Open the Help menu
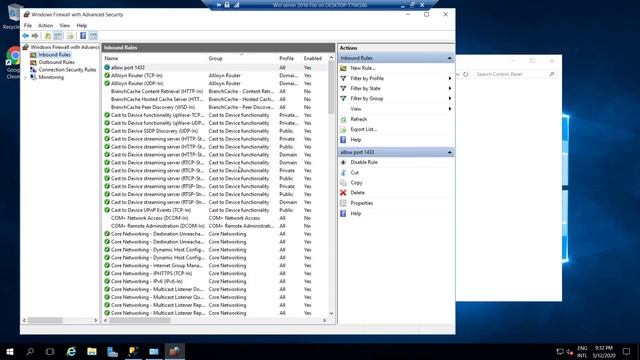This screenshot has width=640, height=360. click(x=82, y=25)
